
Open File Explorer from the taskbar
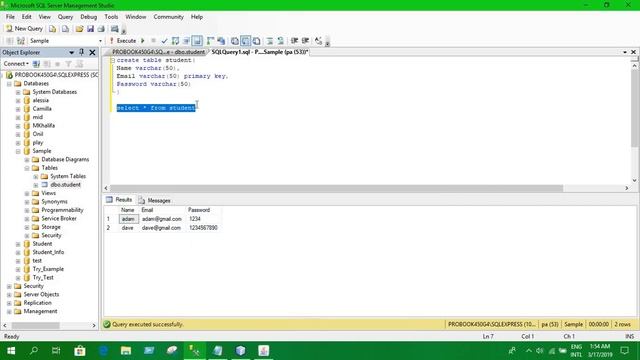[126, 351]
